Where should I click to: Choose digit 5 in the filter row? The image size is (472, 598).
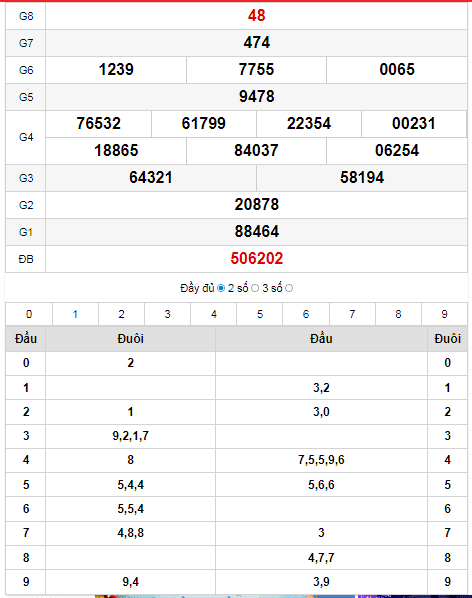point(260,314)
